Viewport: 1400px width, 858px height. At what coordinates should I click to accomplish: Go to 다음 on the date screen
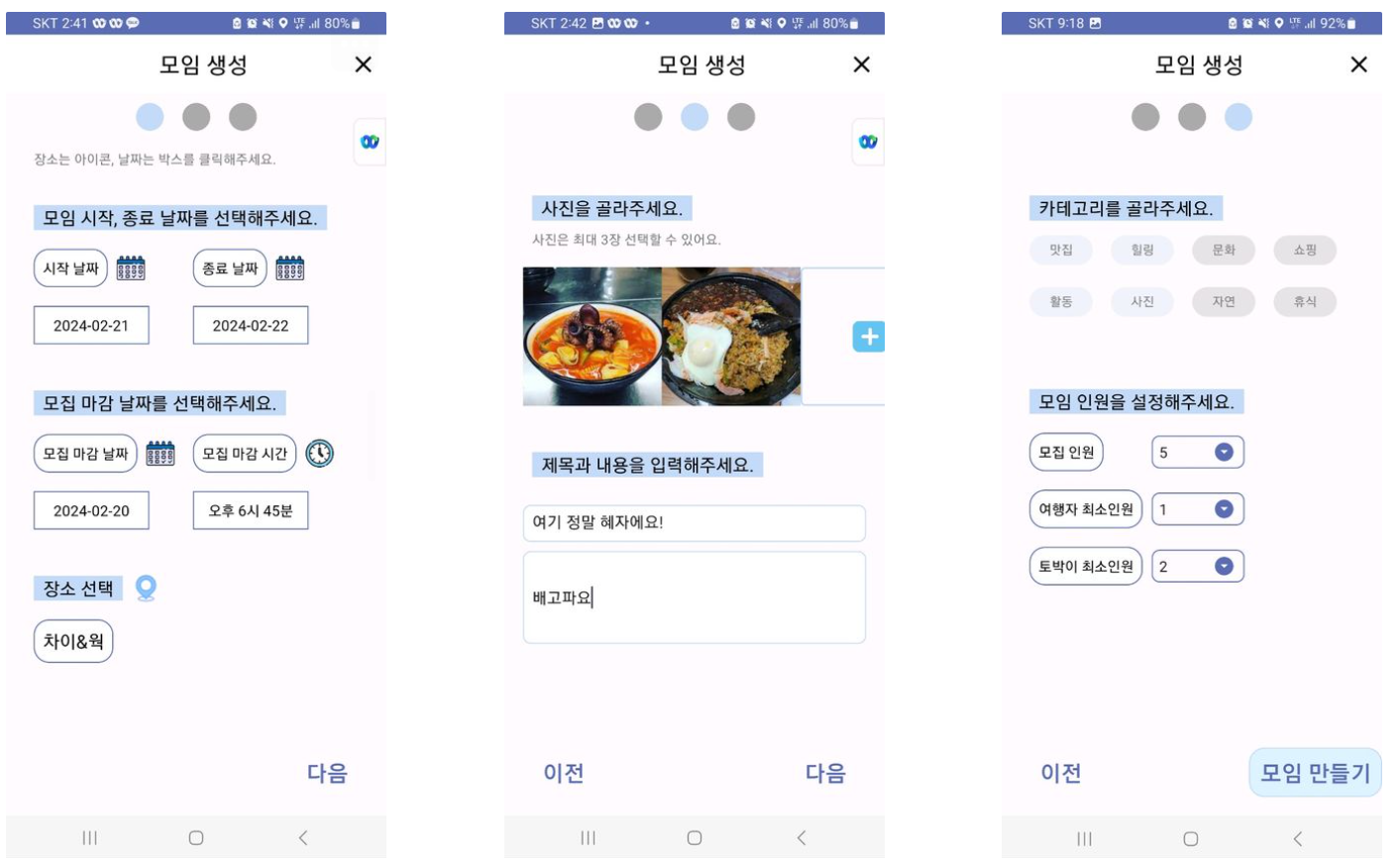(327, 773)
